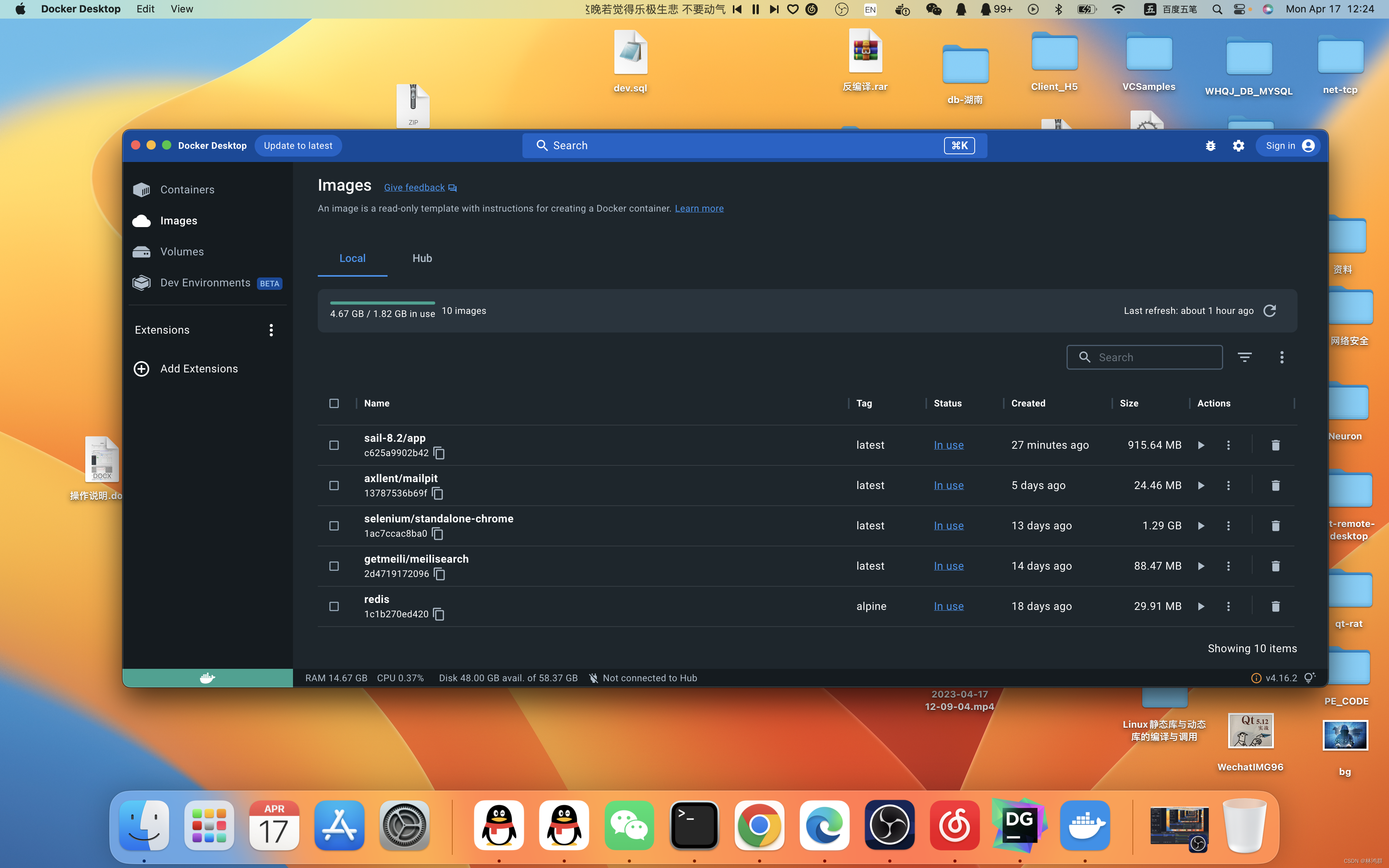This screenshot has height=868, width=1389.
Task: Open Docker settings gear
Action: tap(1239, 146)
